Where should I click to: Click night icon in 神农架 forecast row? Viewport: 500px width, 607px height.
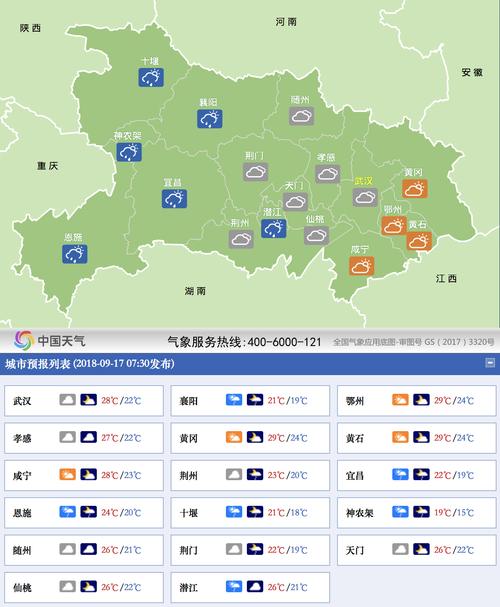click(x=421, y=512)
